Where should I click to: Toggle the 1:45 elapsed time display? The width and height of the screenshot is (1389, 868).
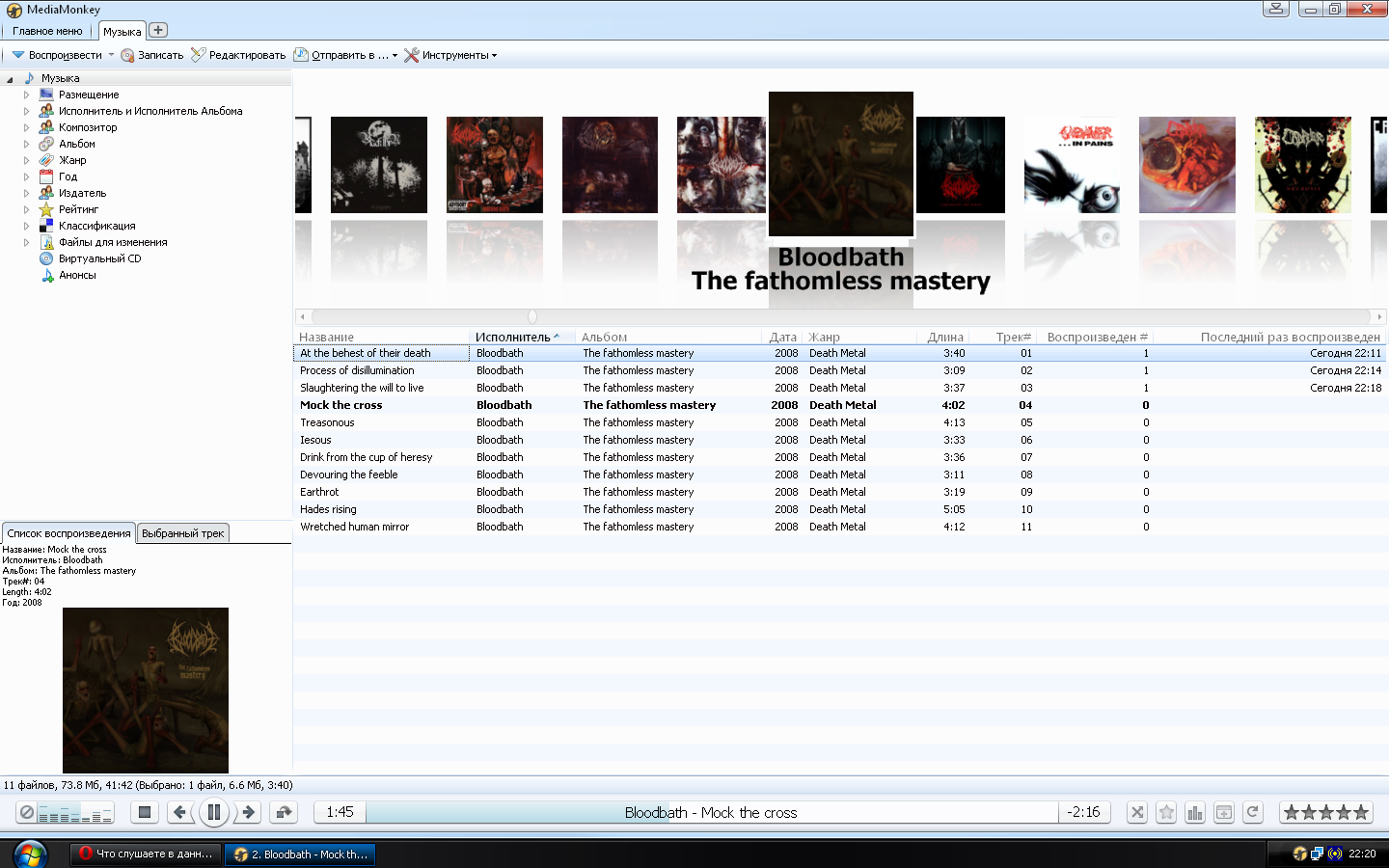coord(340,812)
